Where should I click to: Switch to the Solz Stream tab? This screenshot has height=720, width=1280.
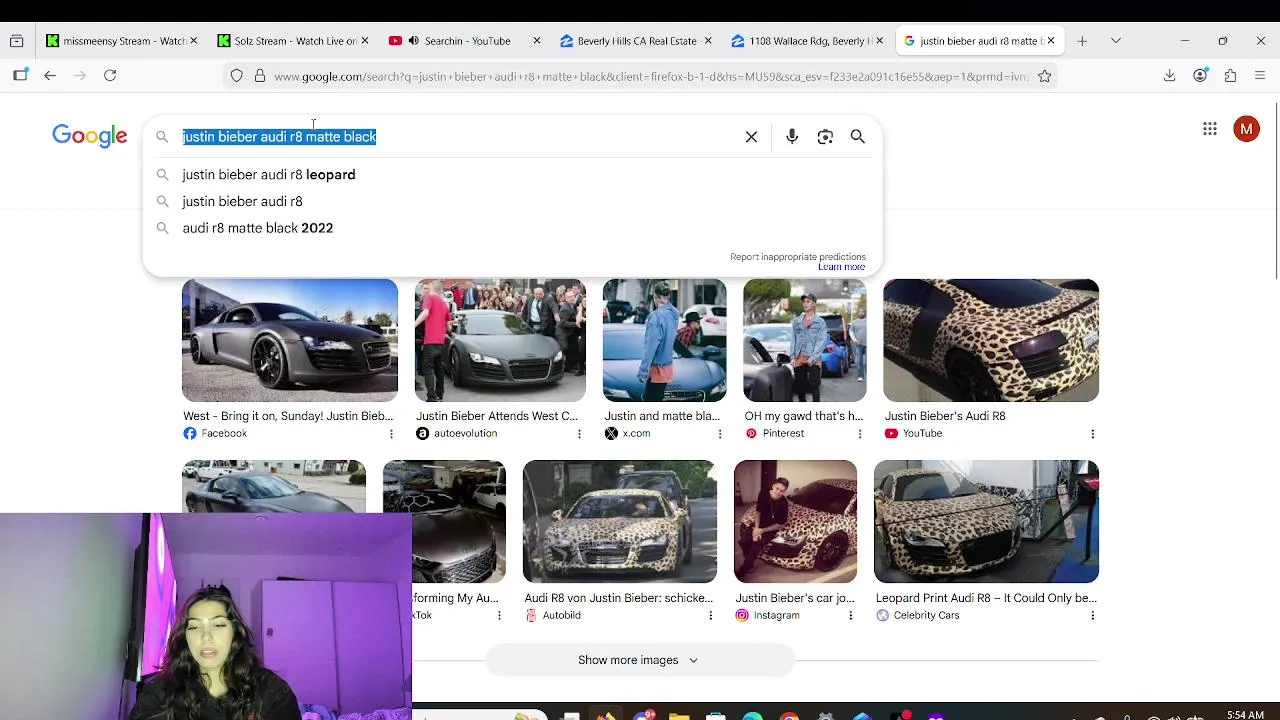point(292,41)
